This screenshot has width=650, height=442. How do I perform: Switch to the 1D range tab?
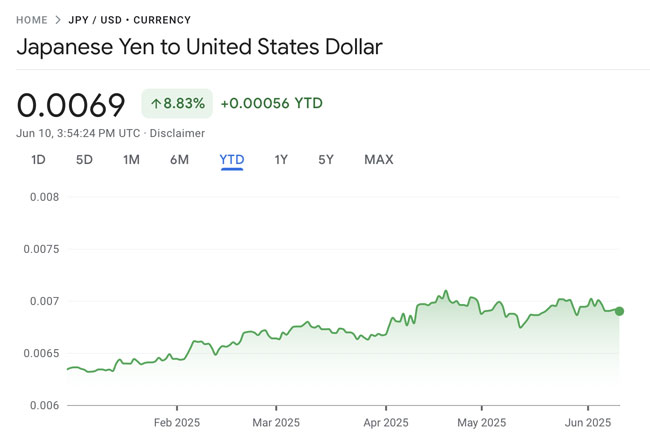coord(38,160)
